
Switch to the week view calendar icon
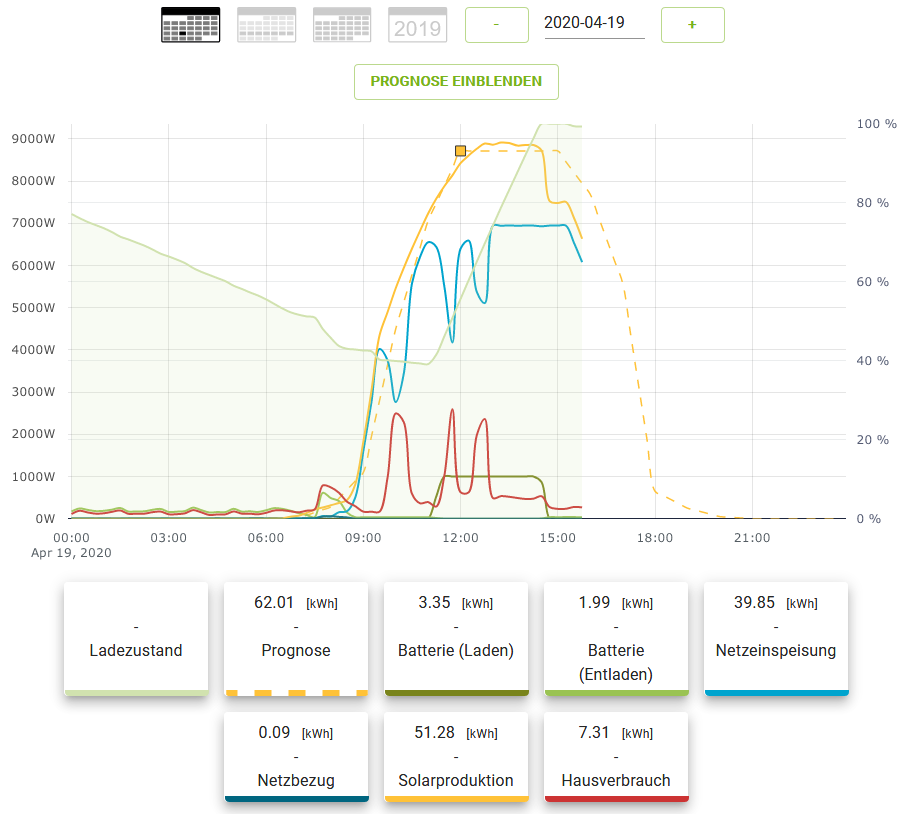coord(266,25)
